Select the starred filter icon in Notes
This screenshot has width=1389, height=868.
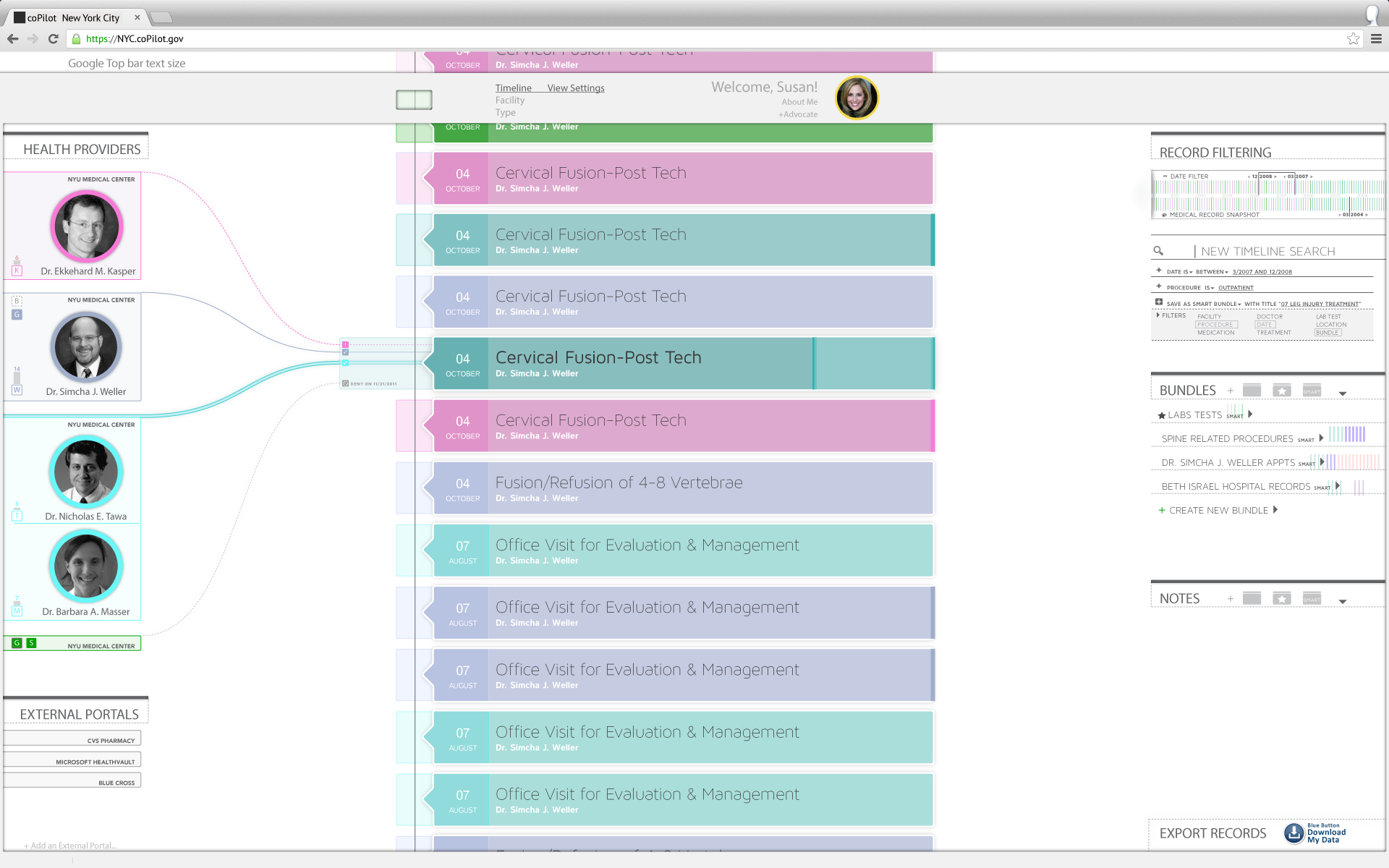tap(1282, 598)
